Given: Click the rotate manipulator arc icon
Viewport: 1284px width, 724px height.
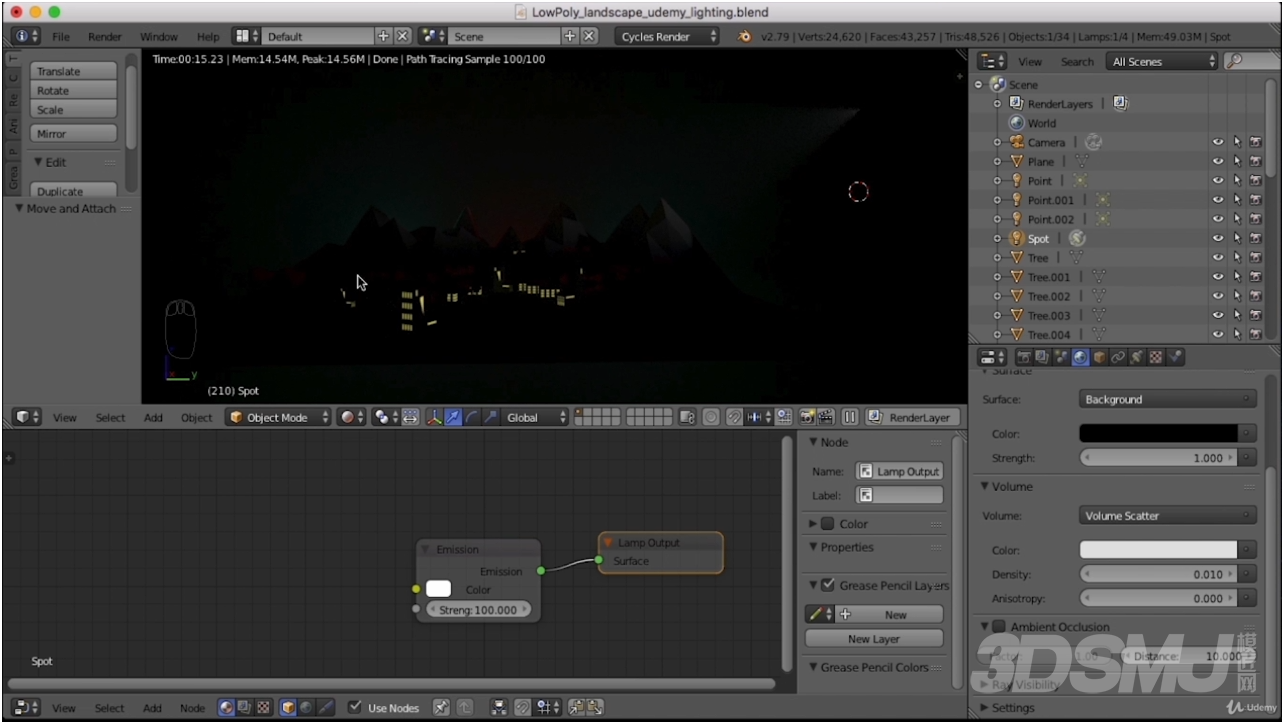Looking at the screenshot, I should pyautogui.click(x=471, y=417).
